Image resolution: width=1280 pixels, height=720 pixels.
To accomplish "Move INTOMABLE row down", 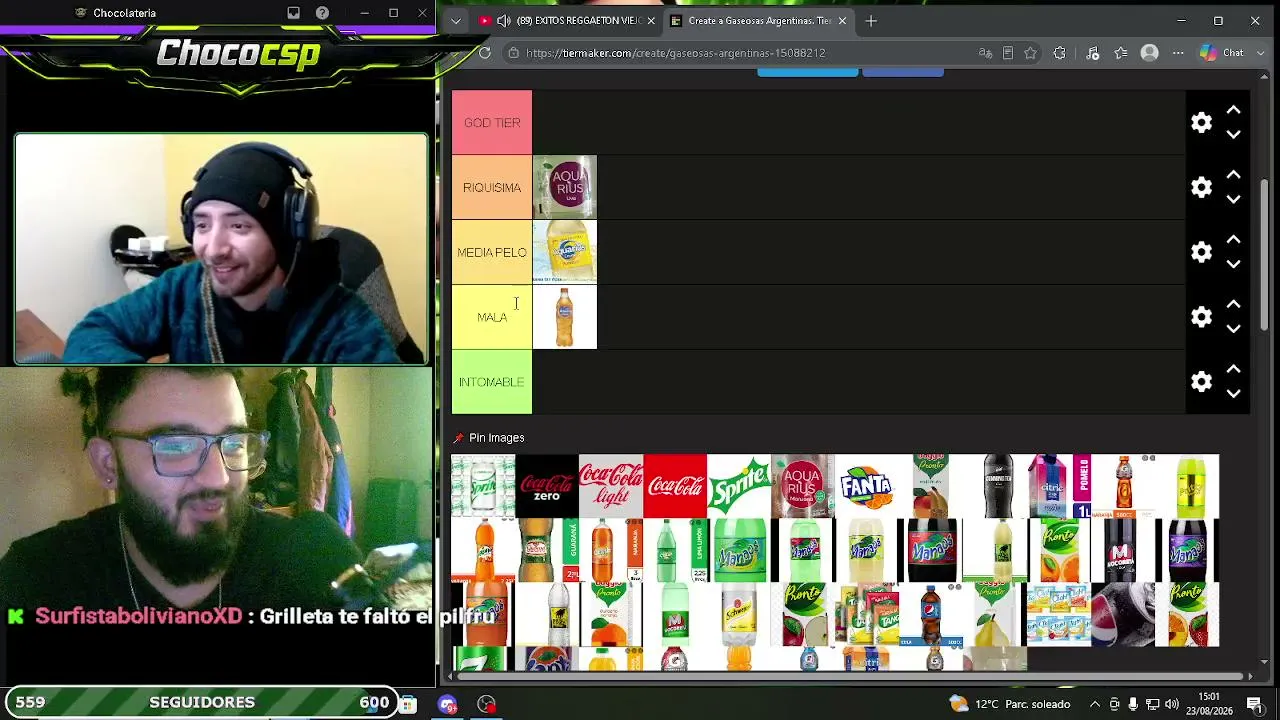I will (1233, 394).
